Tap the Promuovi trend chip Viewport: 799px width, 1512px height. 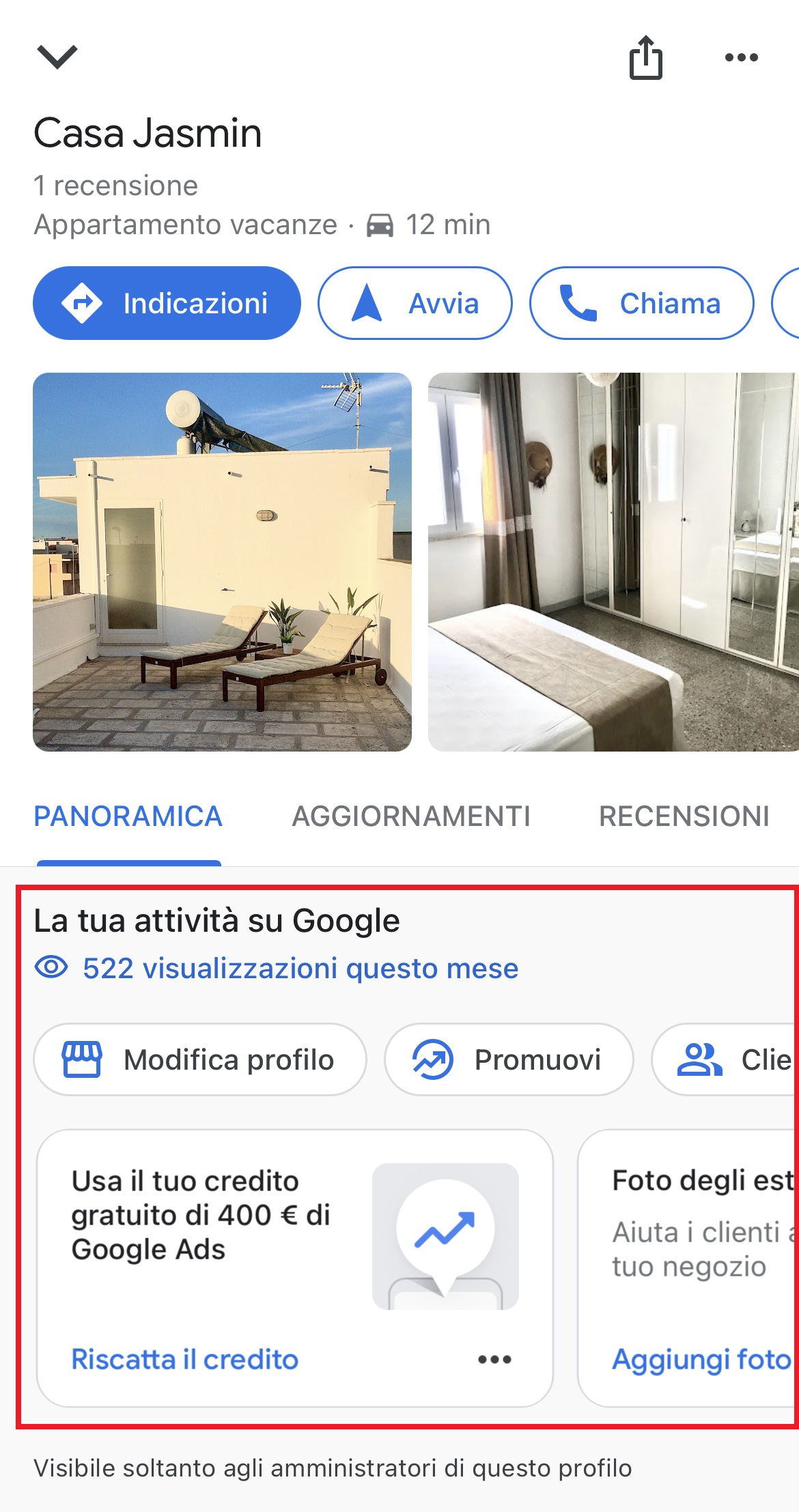(x=509, y=1059)
